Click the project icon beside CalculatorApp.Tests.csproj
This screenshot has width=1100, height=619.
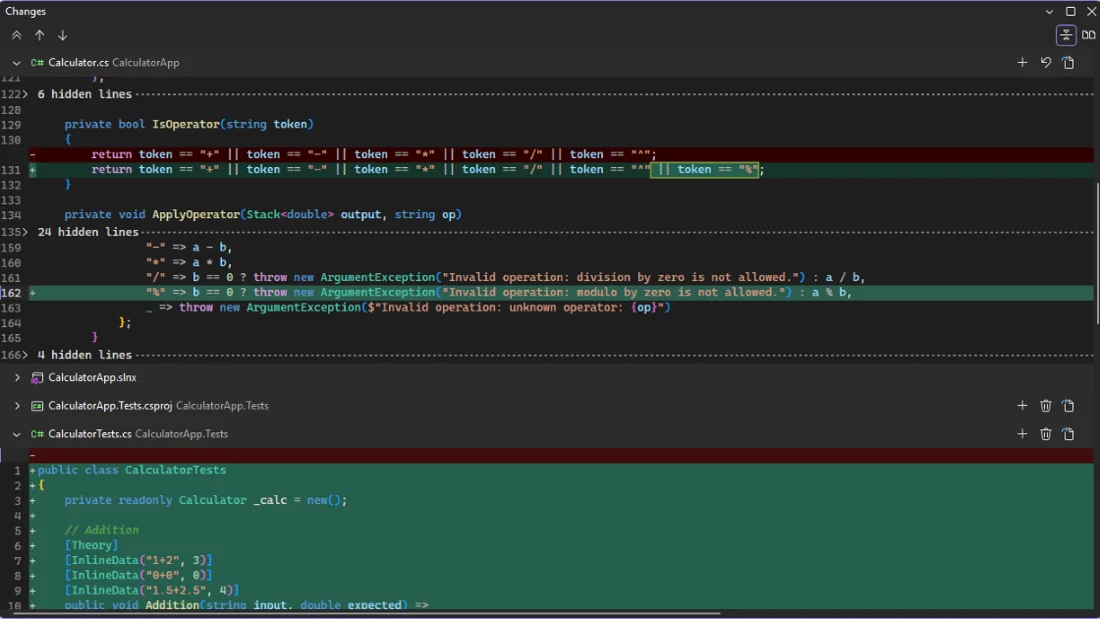pos(37,406)
